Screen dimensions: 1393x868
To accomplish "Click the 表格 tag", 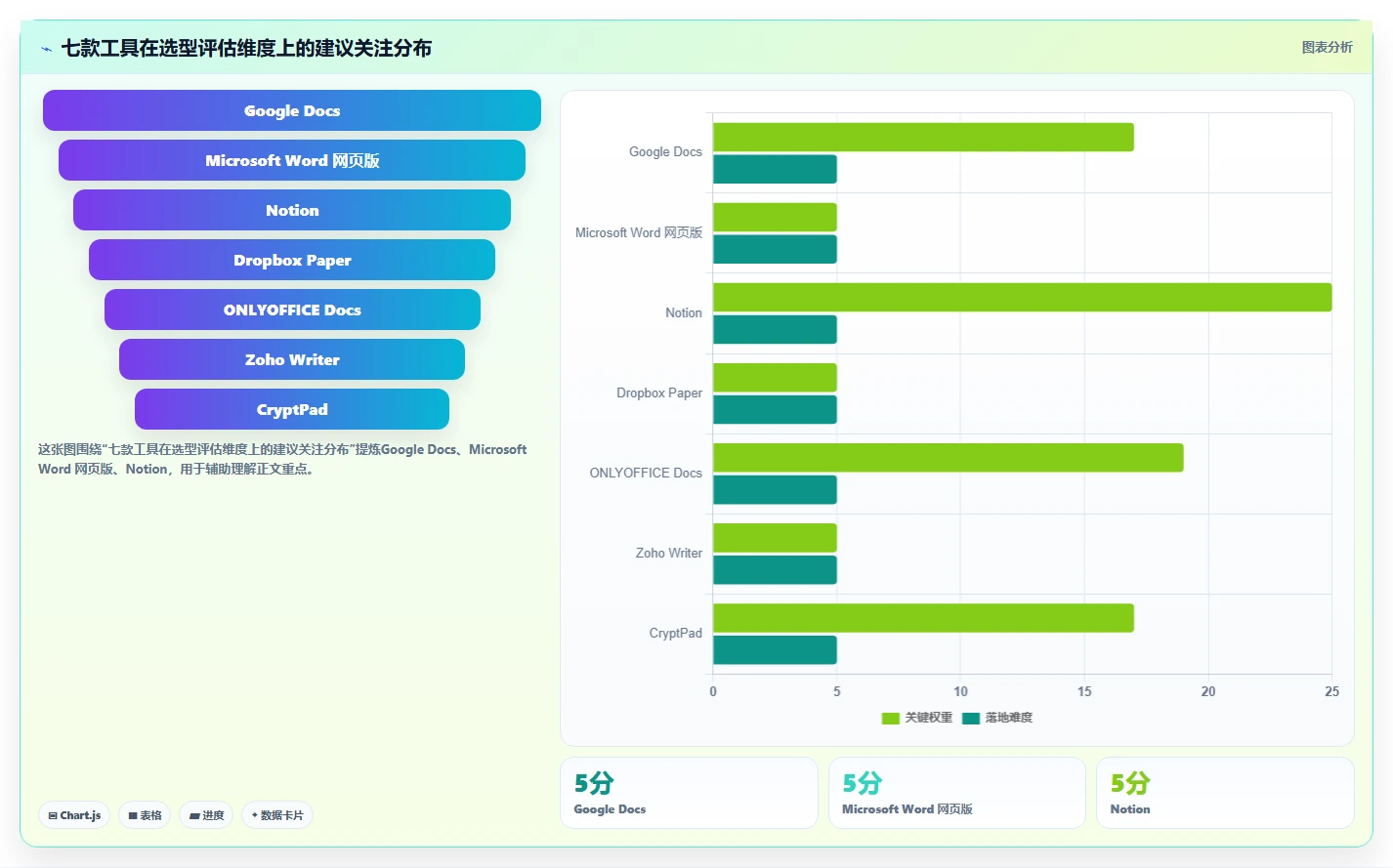I will click(x=146, y=815).
